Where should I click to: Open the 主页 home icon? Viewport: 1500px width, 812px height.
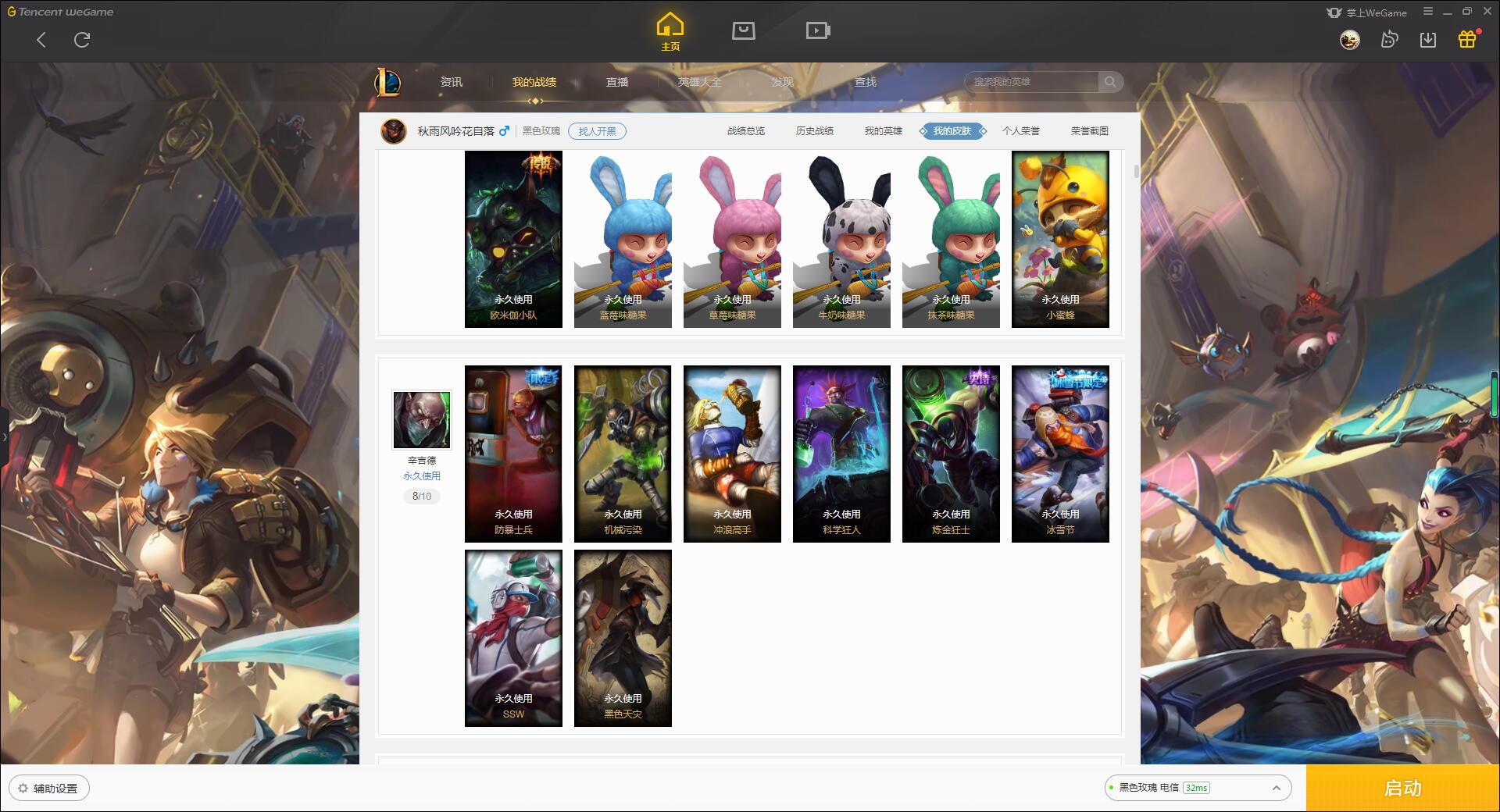pyautogui.click(x=670, y=32)
